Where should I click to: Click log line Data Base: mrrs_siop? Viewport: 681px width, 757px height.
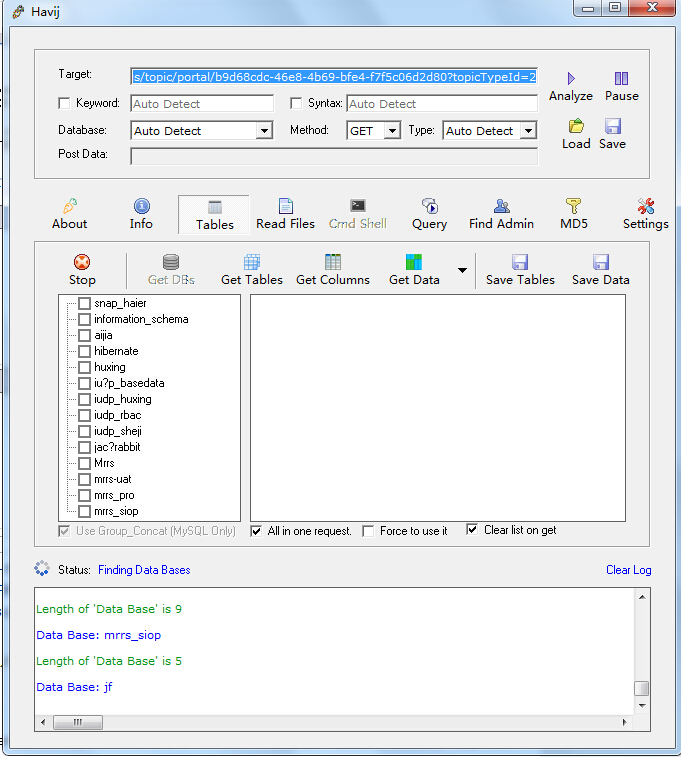click(x=98, y=635)
